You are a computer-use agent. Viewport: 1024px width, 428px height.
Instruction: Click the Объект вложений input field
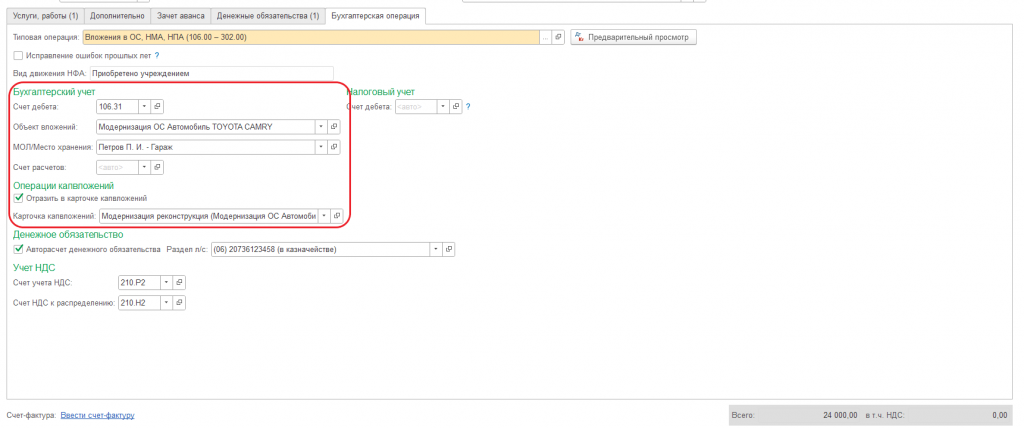tap(206, 127)
